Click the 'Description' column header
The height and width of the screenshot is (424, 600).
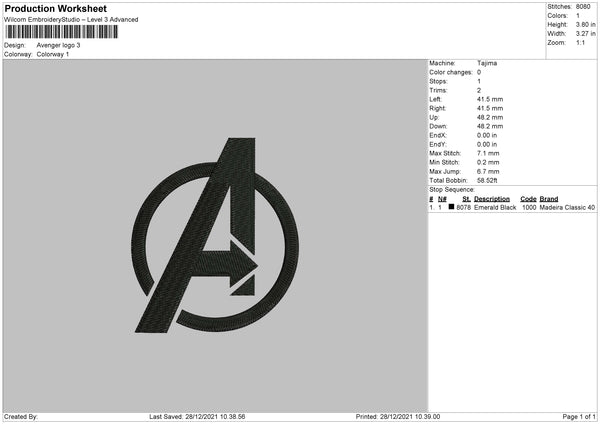click(492, 199)
